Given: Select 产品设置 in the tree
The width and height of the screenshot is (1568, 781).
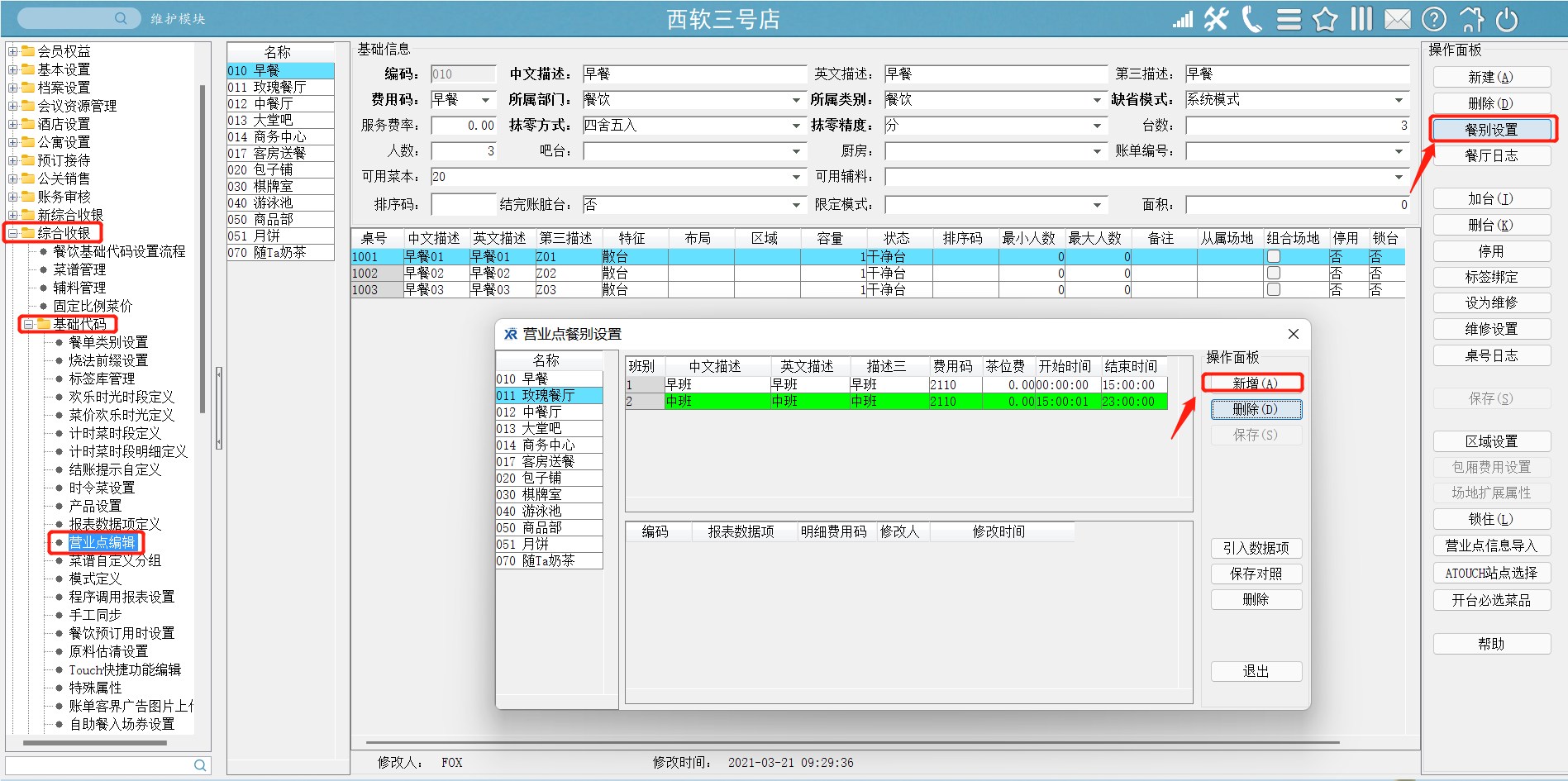Looking at the screenshot, I should coord(95,506).
